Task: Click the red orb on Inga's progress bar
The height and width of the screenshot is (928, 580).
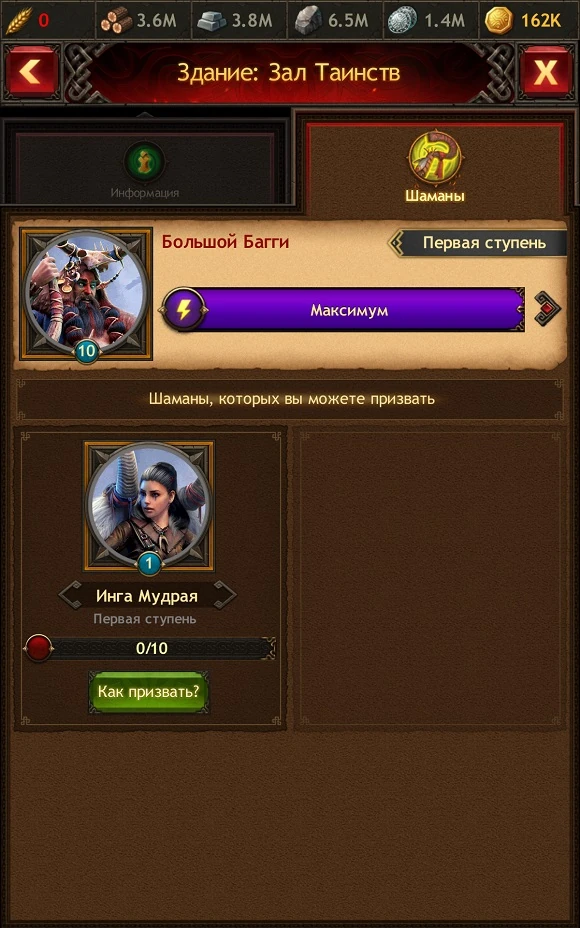Action: point(38,648)
